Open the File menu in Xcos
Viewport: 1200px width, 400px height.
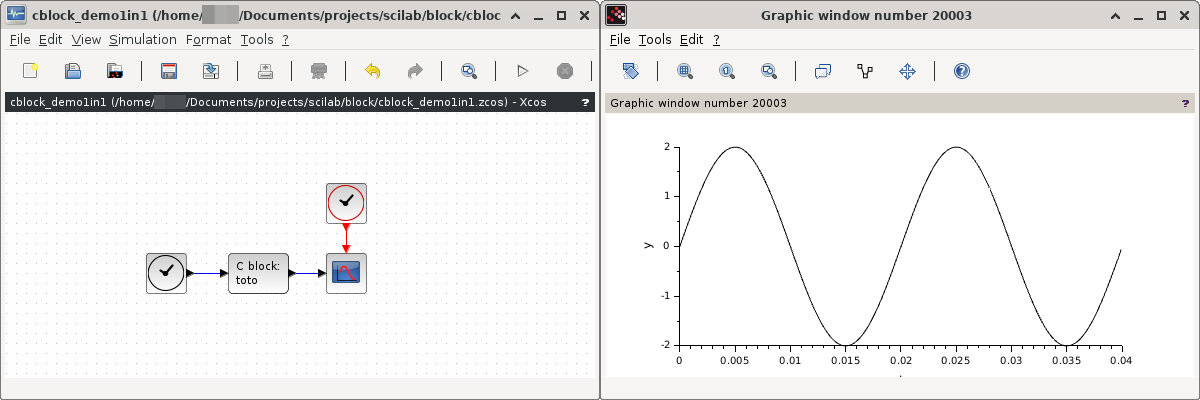point(21,40)
